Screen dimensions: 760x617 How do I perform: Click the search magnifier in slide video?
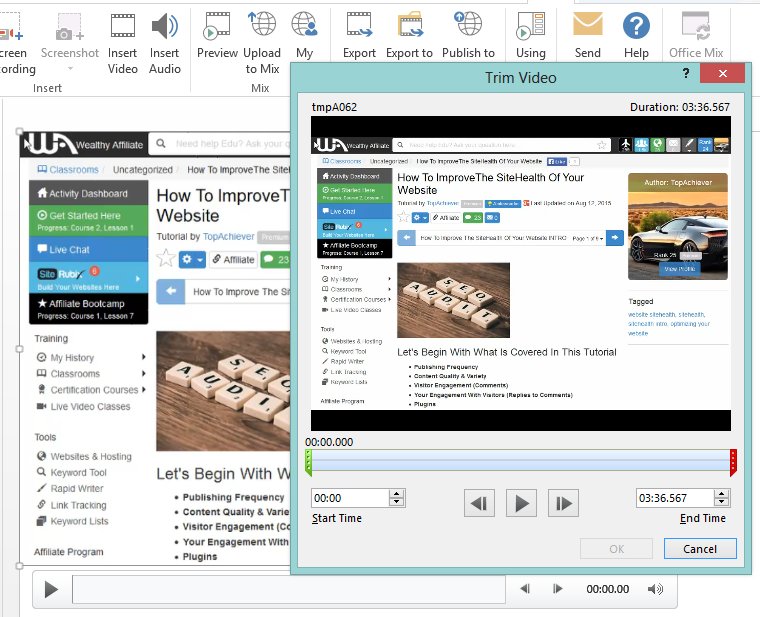(x=161, y=143)
